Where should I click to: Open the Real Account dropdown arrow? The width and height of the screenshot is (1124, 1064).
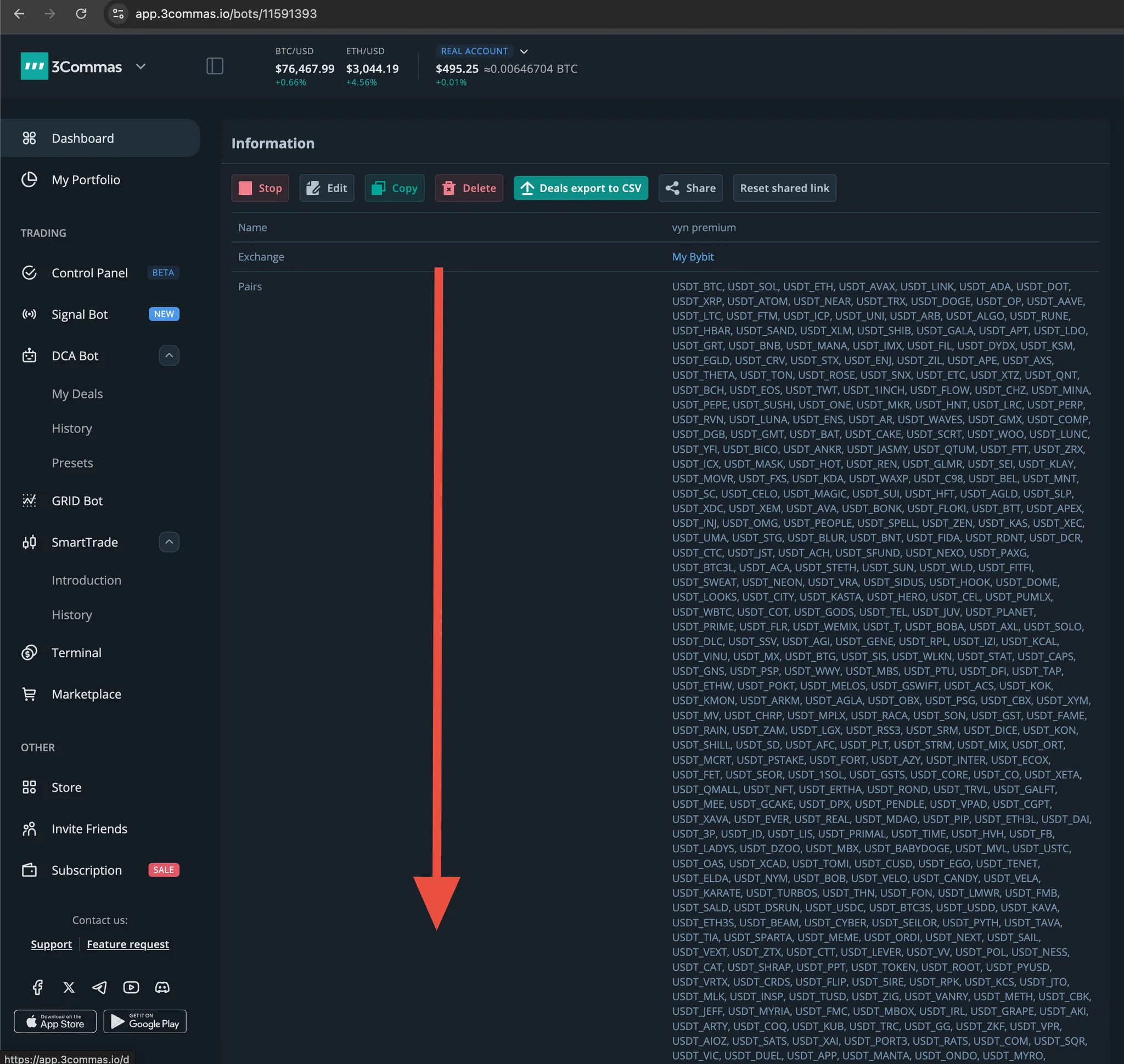[524, 52]
